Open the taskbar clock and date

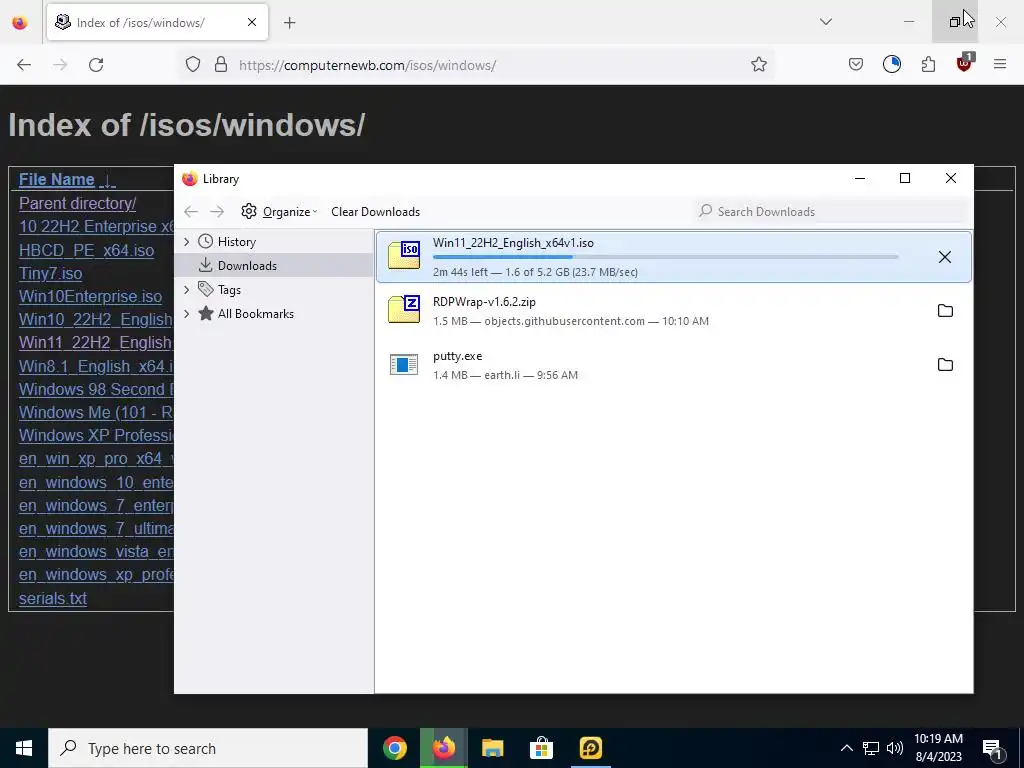point(938,748)
